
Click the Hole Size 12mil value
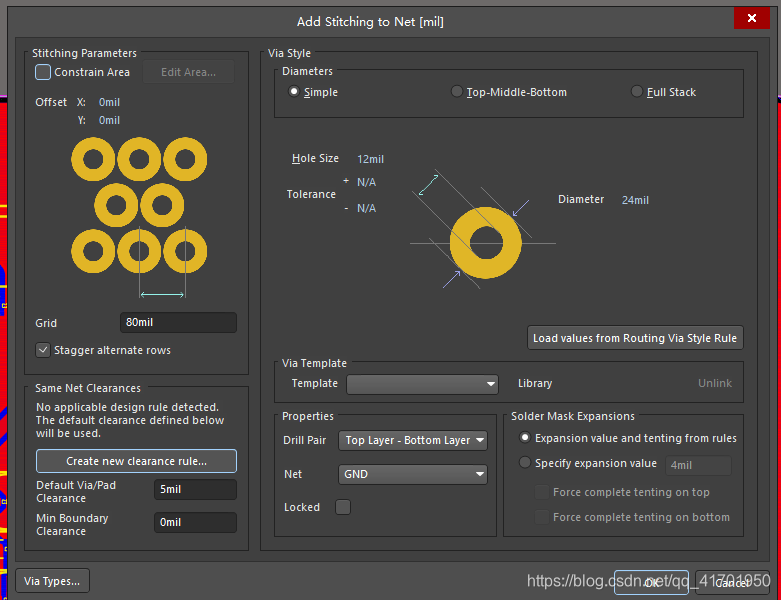(x=370, y=159)
